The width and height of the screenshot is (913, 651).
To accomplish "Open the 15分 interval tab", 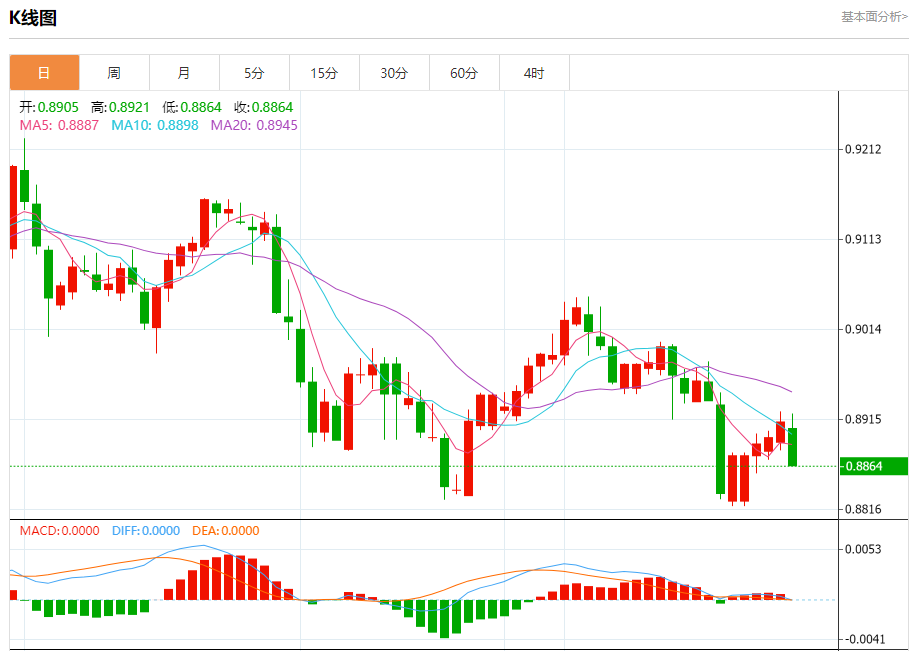I will (324, 73).
